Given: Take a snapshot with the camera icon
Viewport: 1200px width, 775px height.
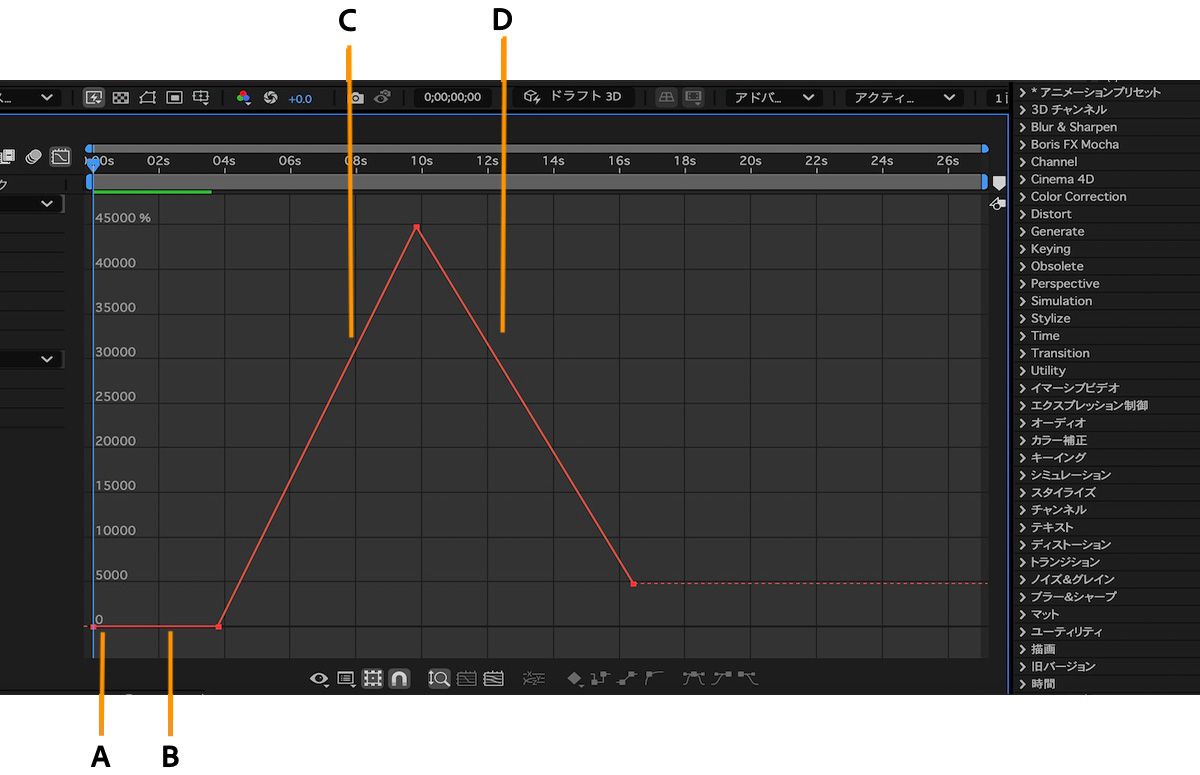Looking at the screenshot, I should [355, 98].
